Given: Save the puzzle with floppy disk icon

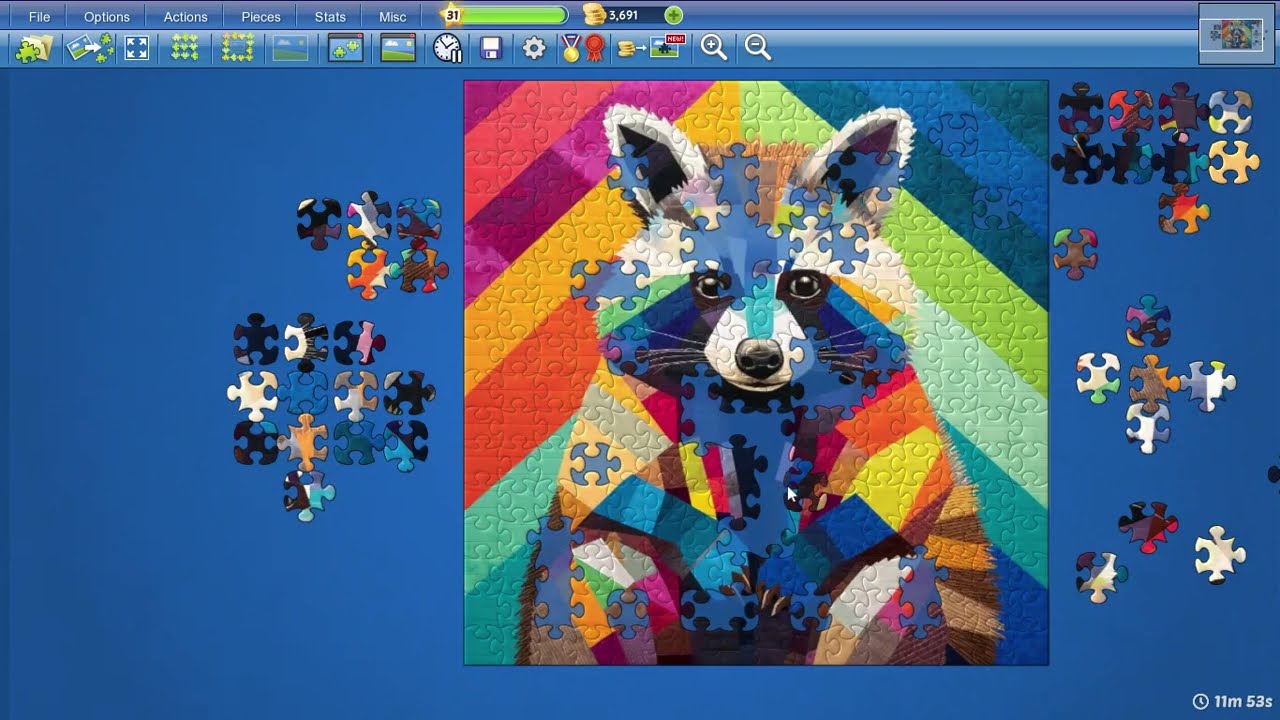Looking at the screenshot, I should click(491, 48).
